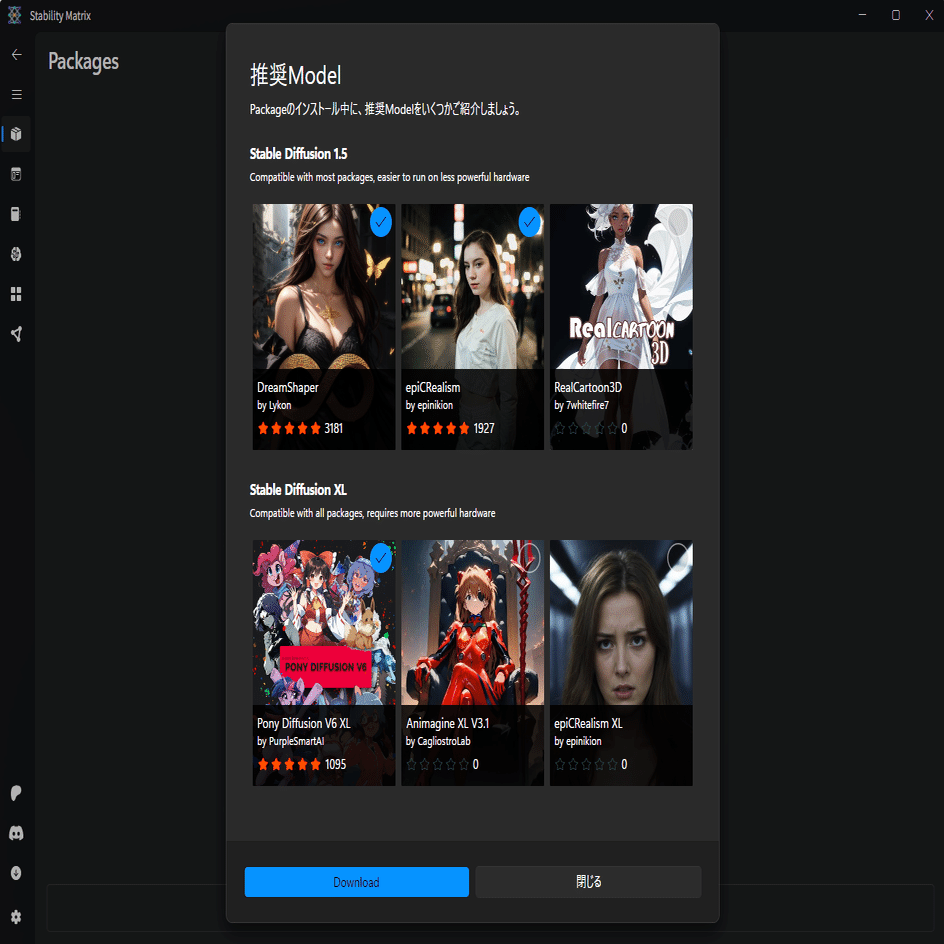Screen dimensions: 944x944
Task: Click the RealCartoon3D model title
Action: coord(588,387)
